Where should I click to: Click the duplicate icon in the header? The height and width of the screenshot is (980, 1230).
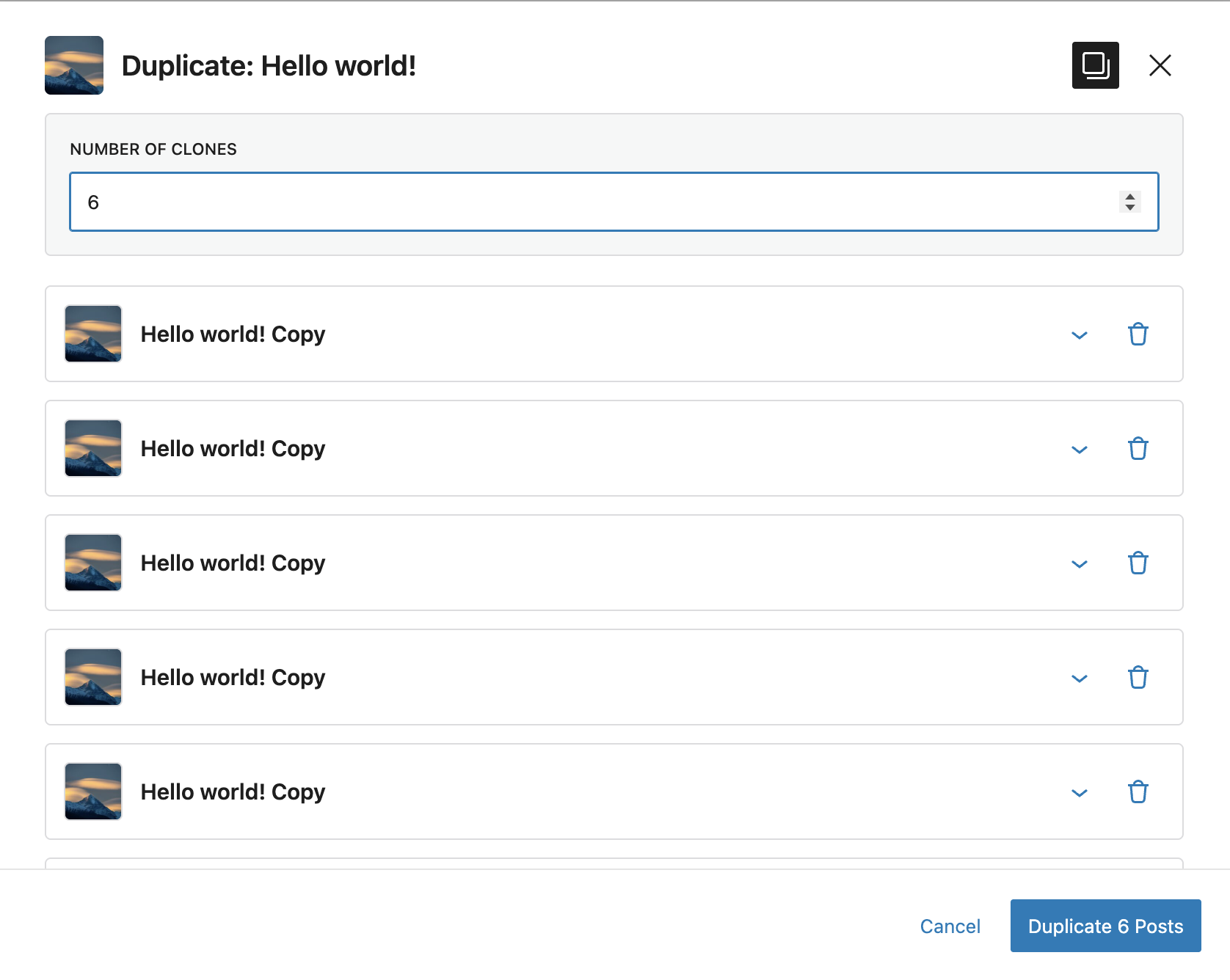[1096, 65]
